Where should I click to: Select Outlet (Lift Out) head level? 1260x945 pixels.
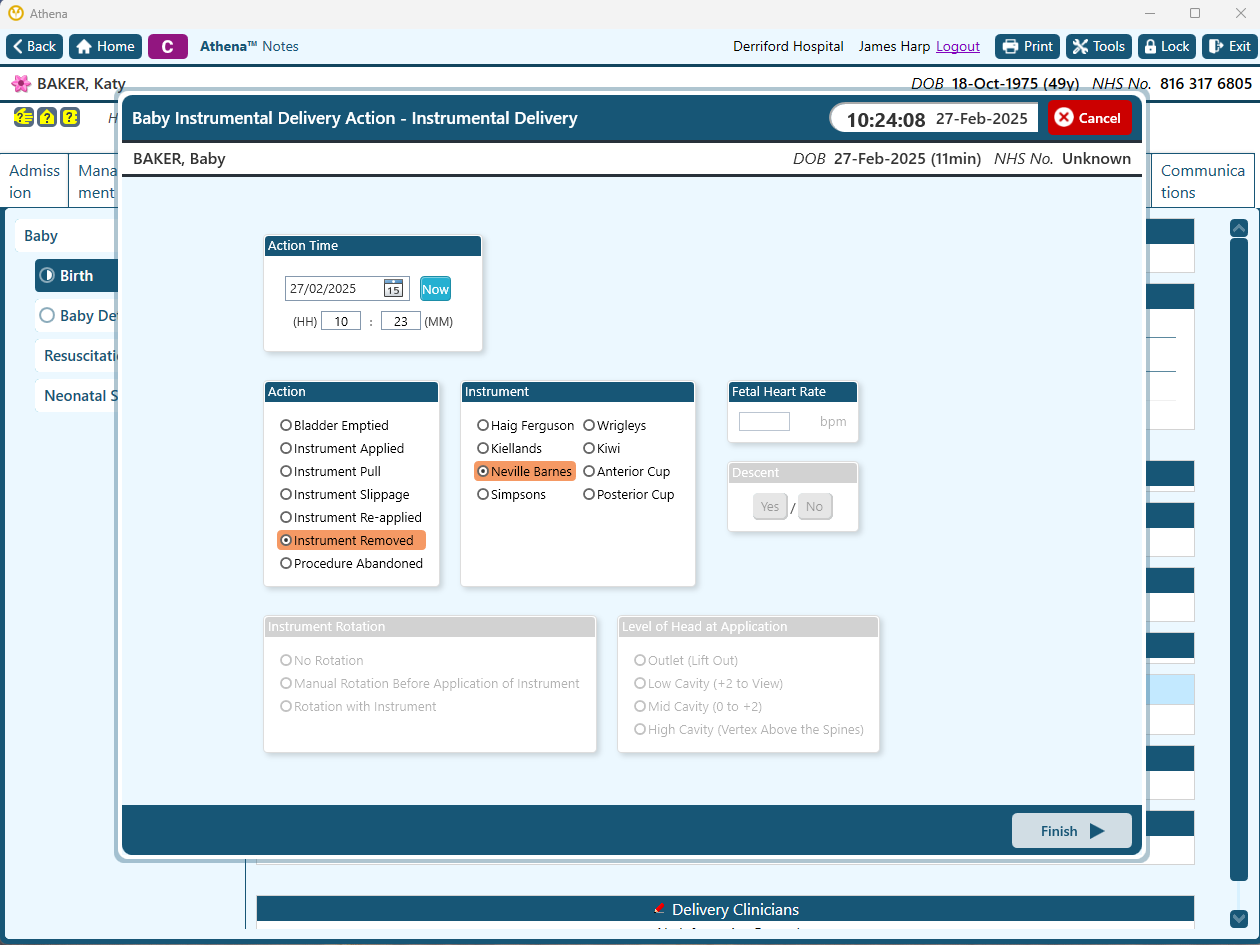pyautogui.click(x=686, y=660)
